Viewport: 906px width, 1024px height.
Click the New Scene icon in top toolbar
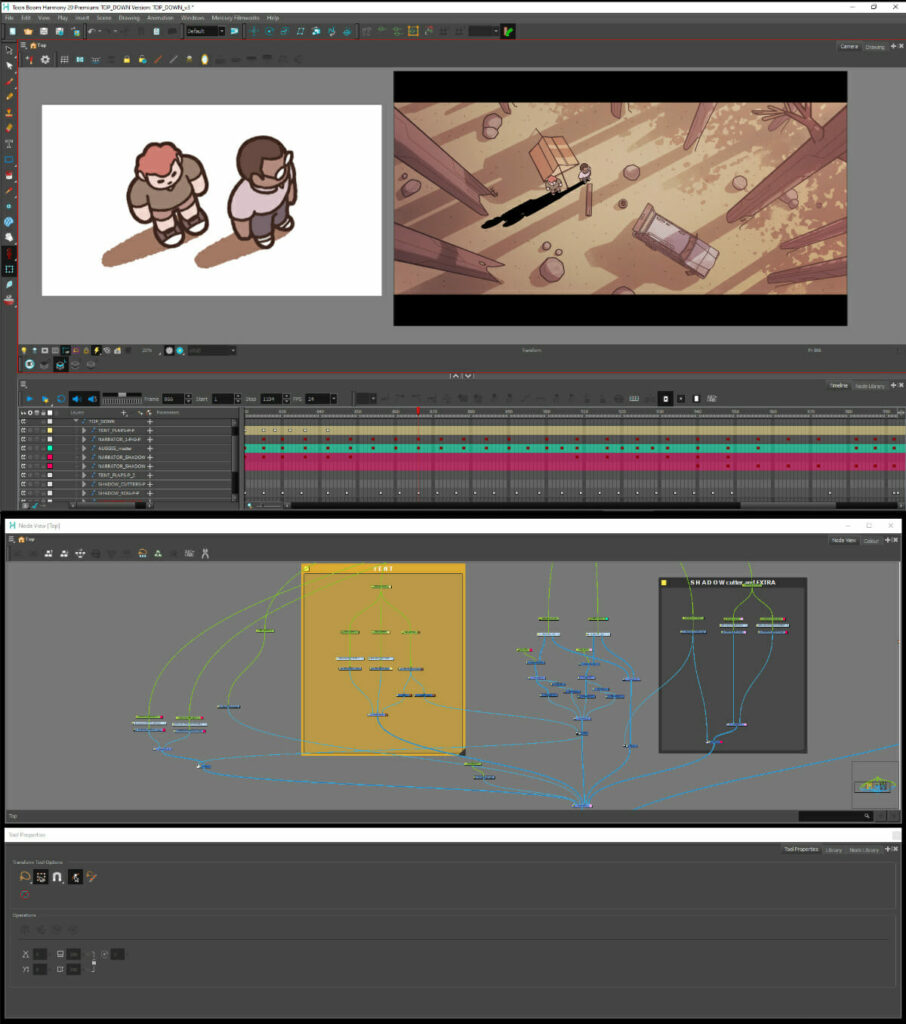pos(12,31)
